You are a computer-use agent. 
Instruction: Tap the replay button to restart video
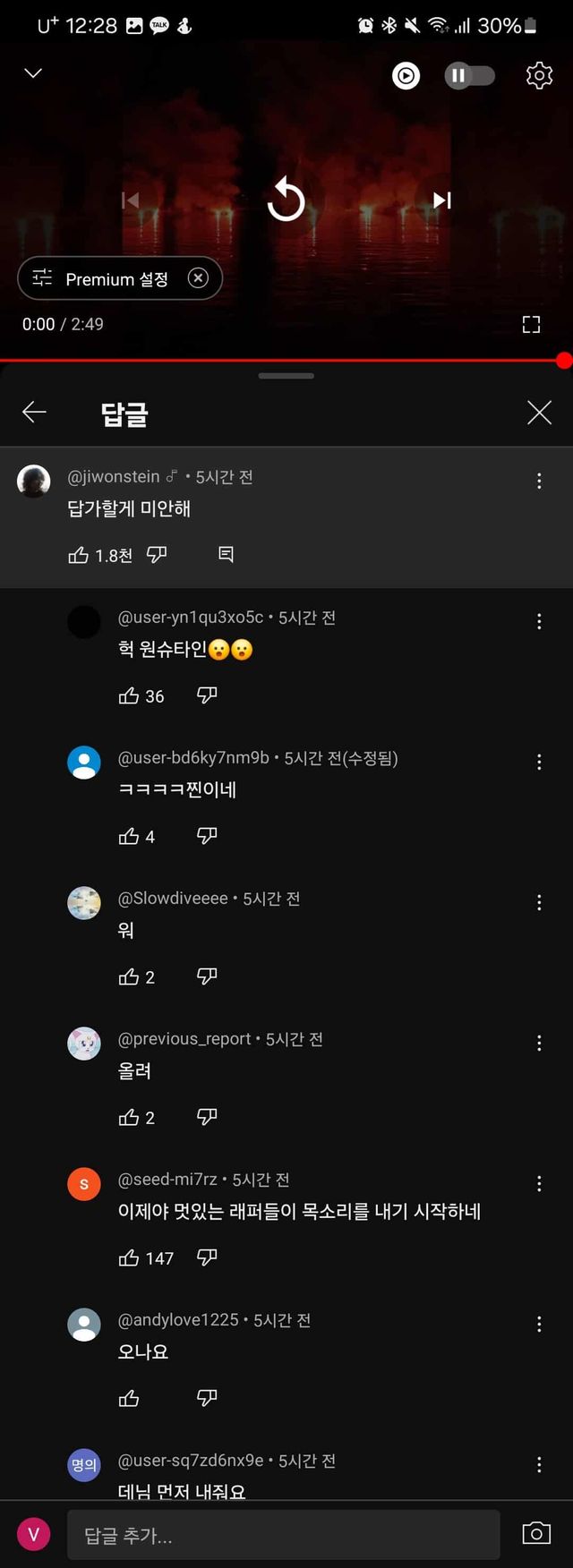tap(286, 200)
